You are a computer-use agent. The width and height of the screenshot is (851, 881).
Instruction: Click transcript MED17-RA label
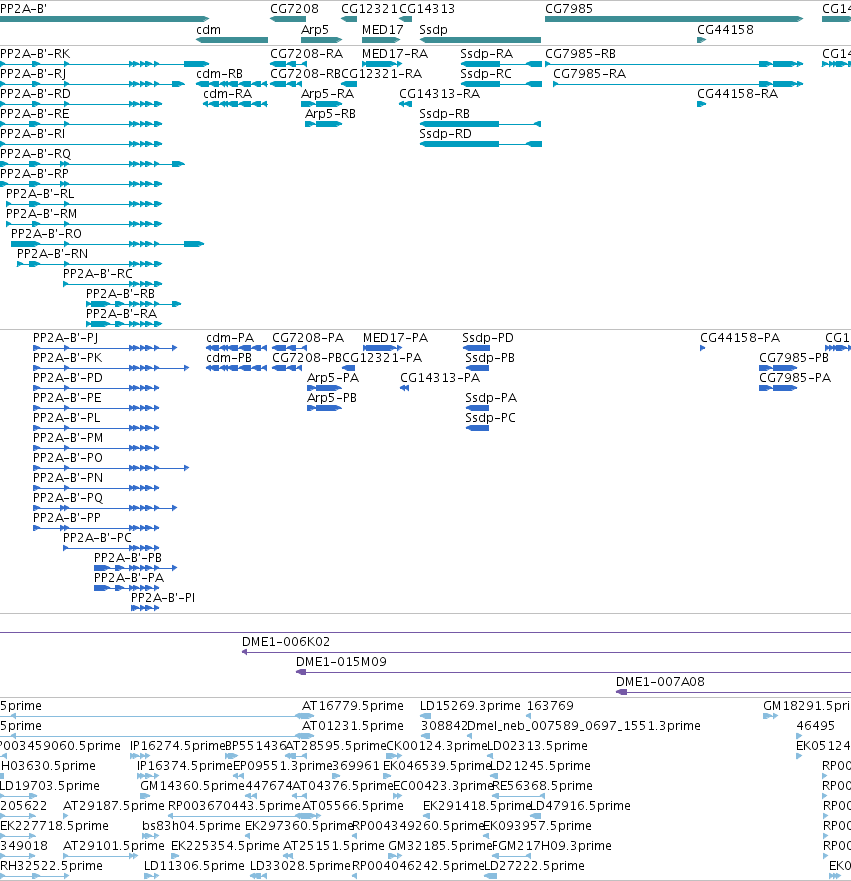pos(395,54)
